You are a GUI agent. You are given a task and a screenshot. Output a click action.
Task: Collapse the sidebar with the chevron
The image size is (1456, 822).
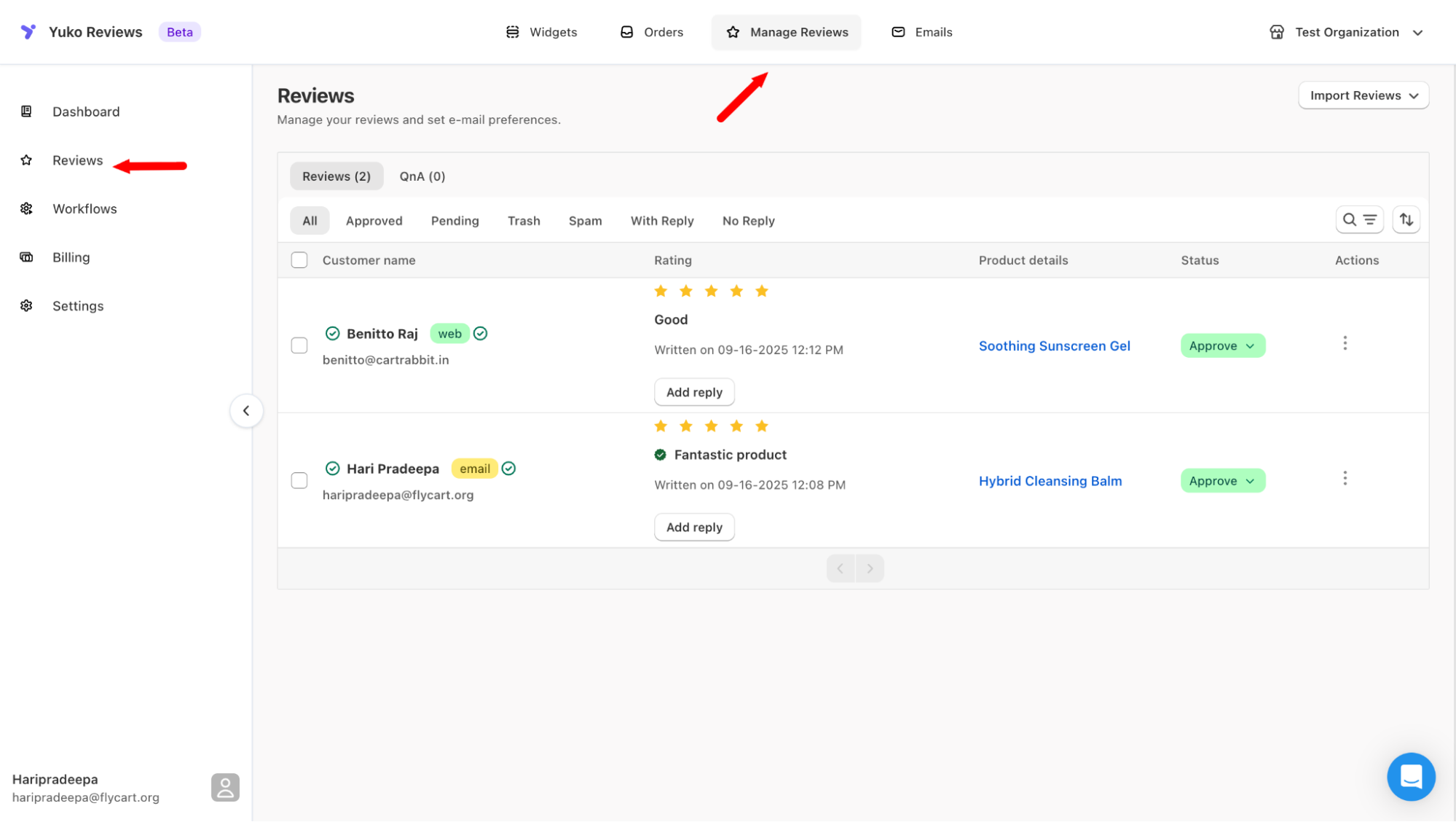[x=246, y=411]
